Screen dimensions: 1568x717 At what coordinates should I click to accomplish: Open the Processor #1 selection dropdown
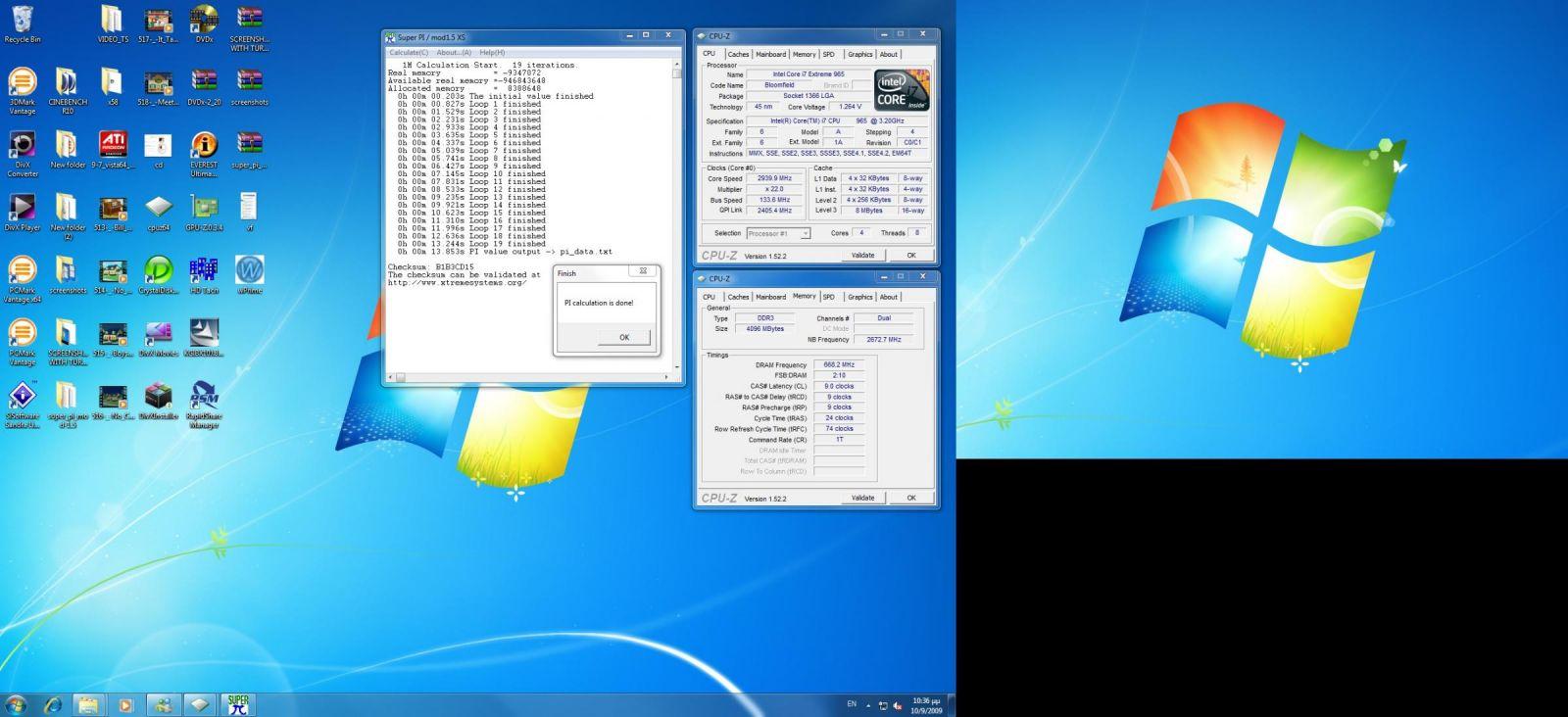pos(778,233)
